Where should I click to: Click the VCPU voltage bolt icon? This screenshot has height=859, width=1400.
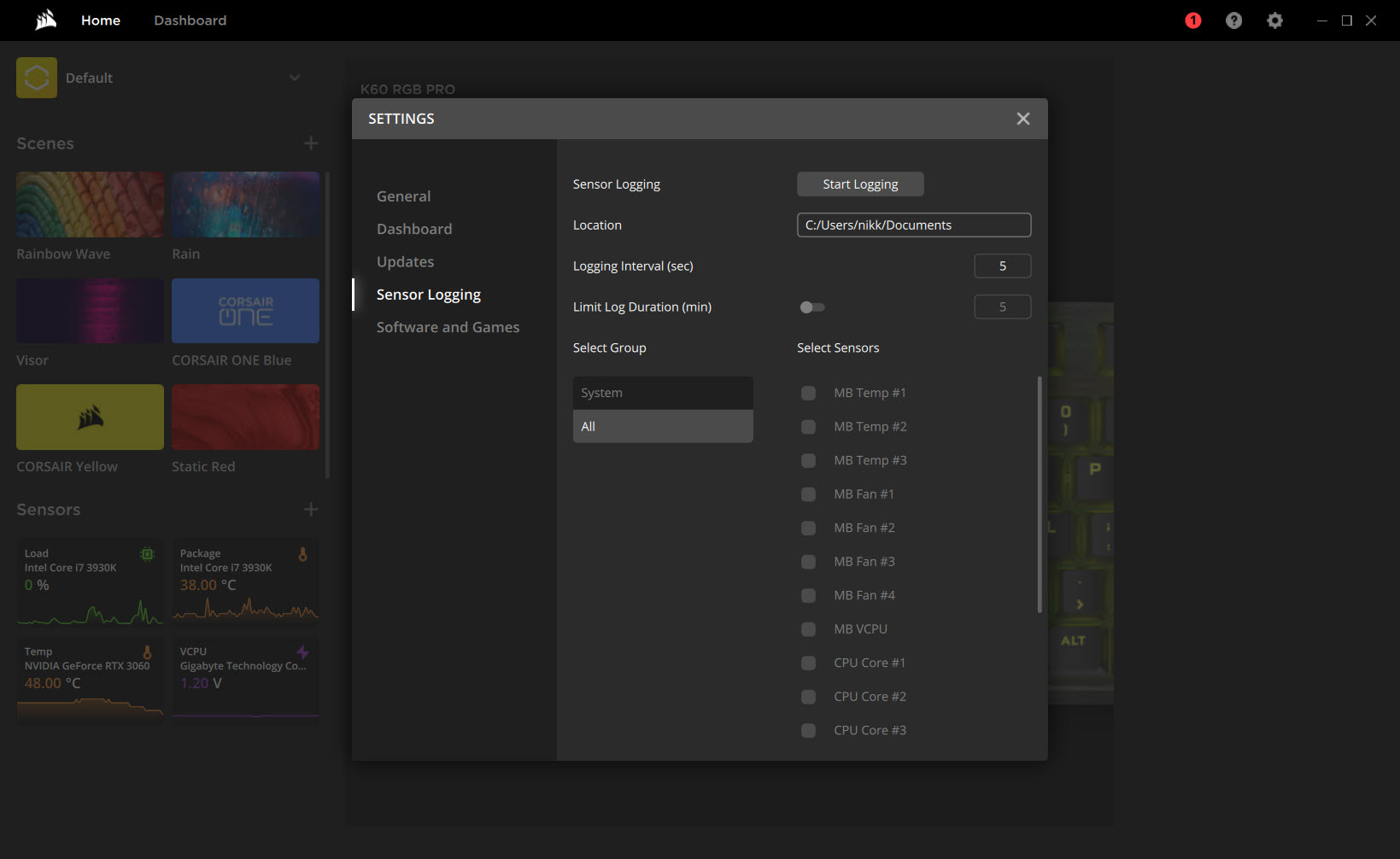tap(302, 652)
